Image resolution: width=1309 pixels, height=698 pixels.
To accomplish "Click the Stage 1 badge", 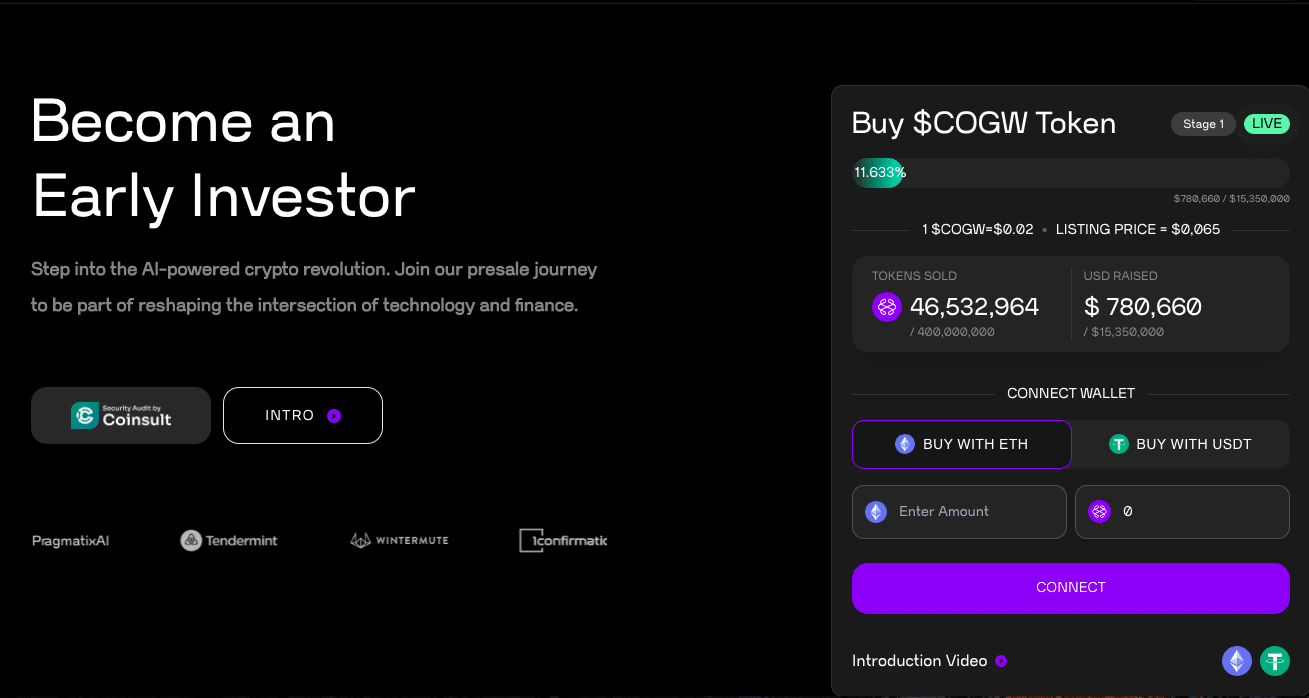I will 1203,124.
